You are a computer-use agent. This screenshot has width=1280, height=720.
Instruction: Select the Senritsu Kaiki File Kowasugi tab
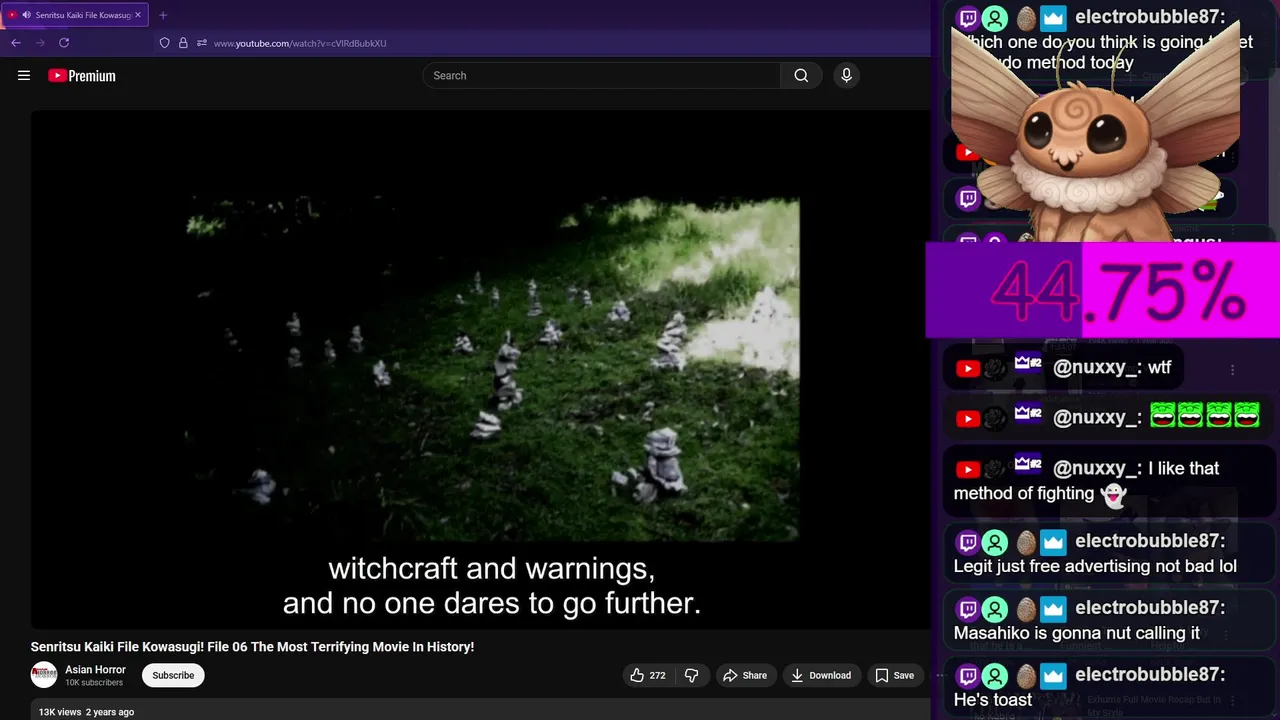coord(76,15)
